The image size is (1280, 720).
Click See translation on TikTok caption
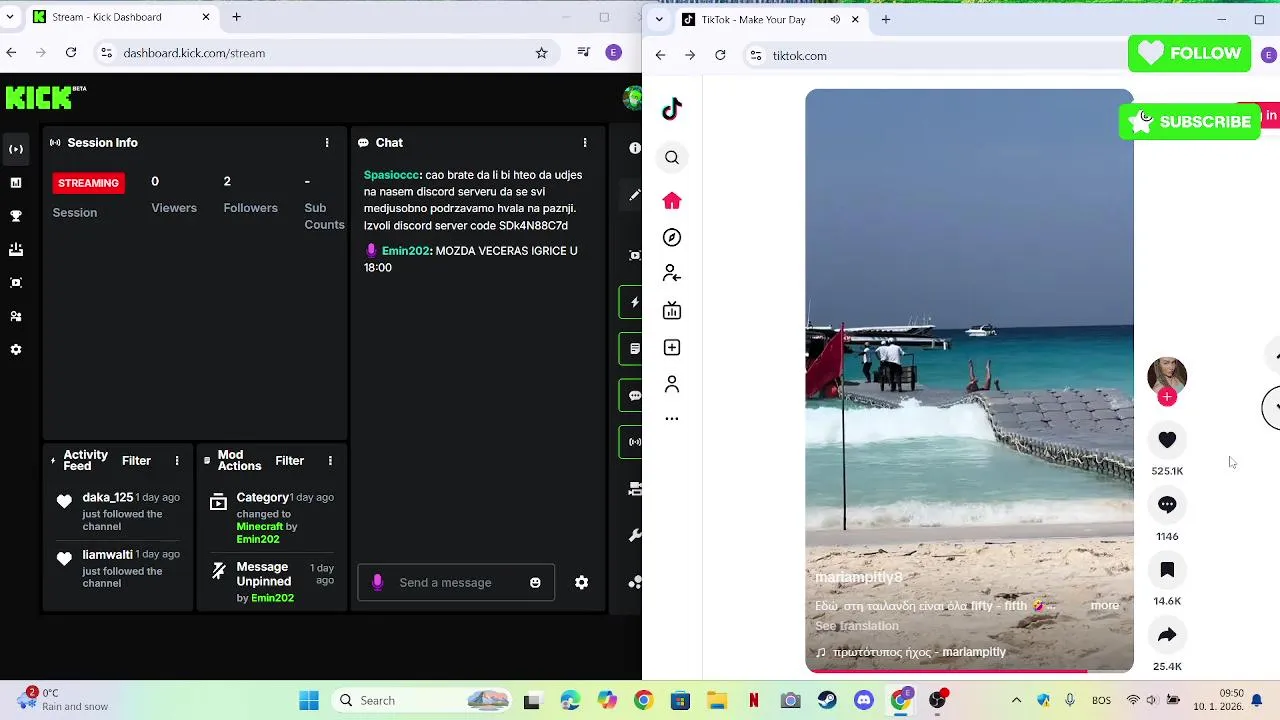click(x=857, y=626)
